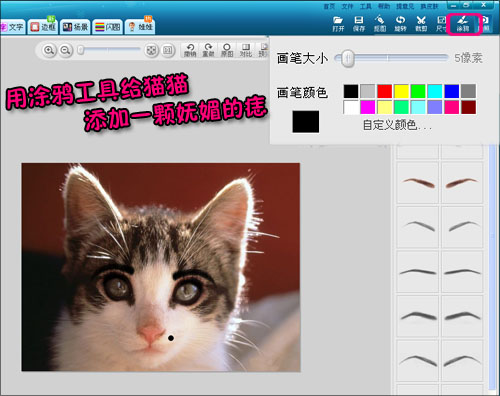
Task: Pick the light gray color swatch
Action: [x=368, y=91]
